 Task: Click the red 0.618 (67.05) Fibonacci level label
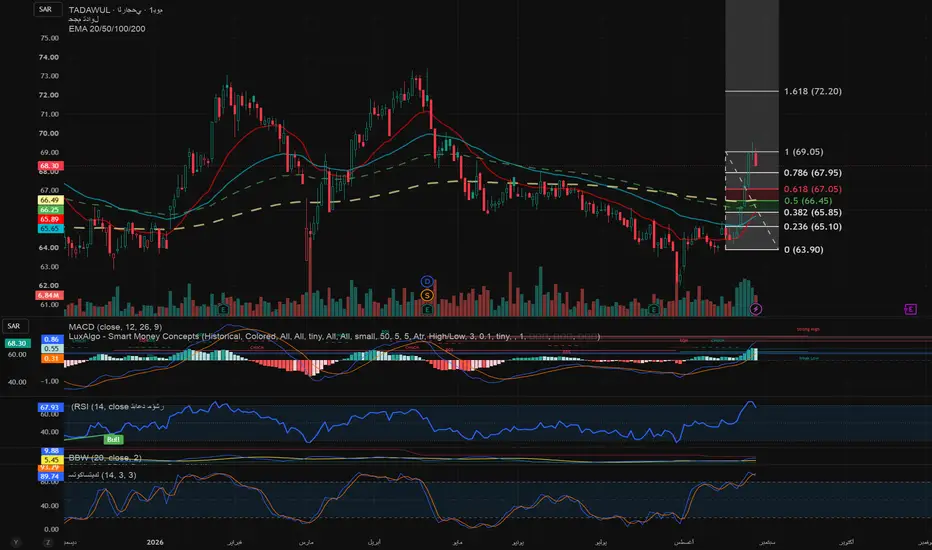[x=813, y=189]
